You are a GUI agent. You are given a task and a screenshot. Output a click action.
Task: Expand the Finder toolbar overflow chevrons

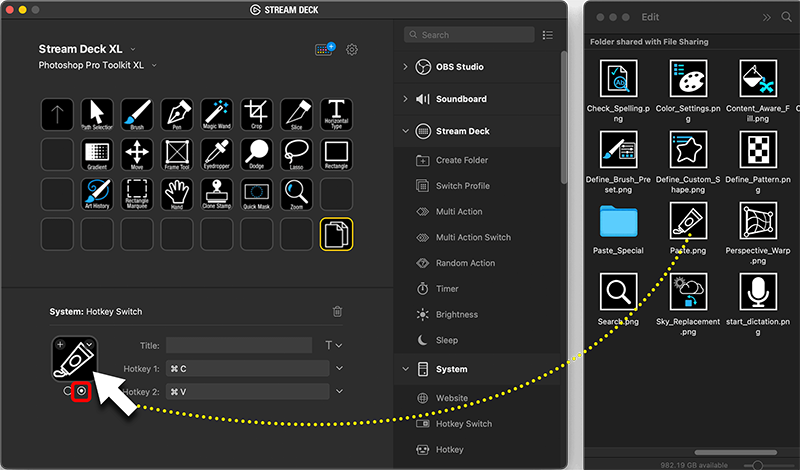point(766,17)
